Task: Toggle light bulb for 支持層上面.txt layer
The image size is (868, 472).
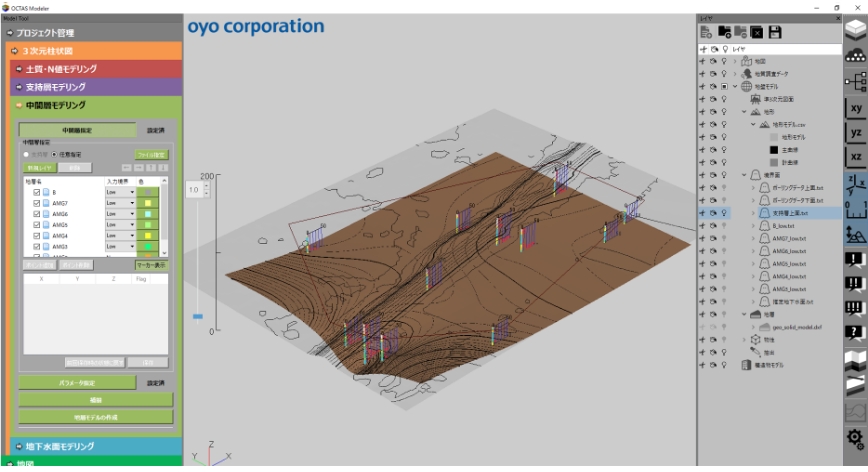Action: point(724,213)
